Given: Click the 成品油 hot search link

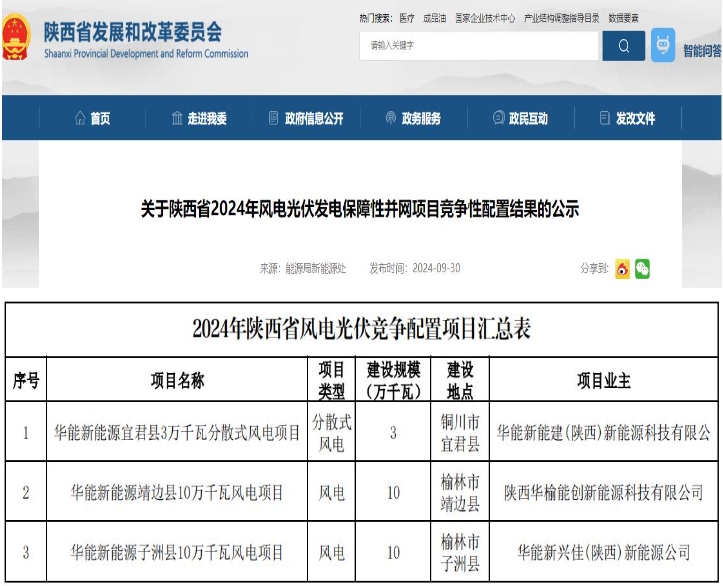Looking at the screenshot, I should (434, 18).
